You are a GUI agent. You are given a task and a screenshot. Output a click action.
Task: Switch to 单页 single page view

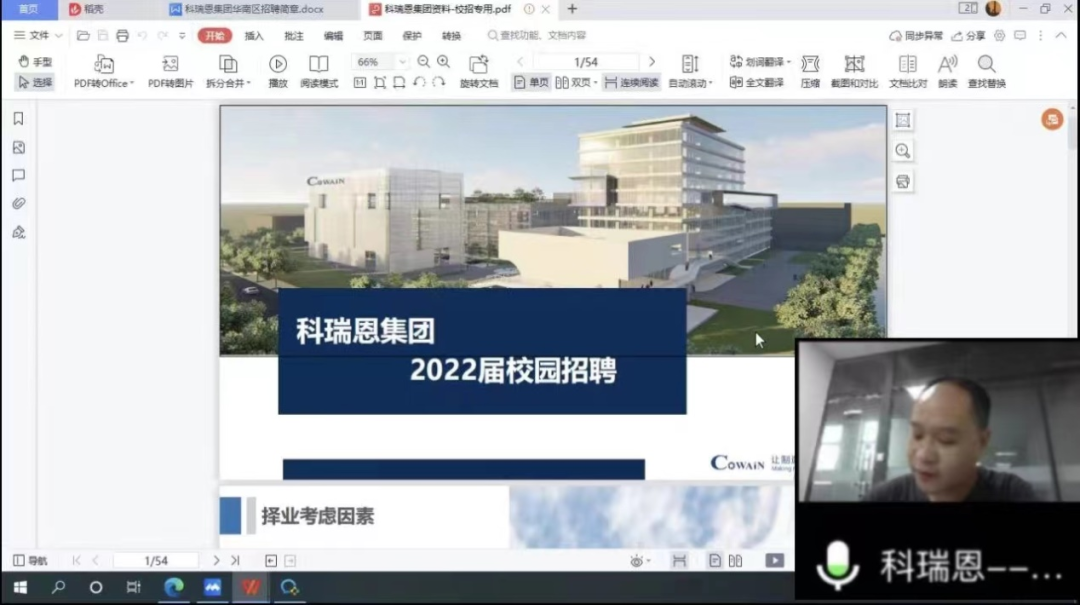click(531, 83)
